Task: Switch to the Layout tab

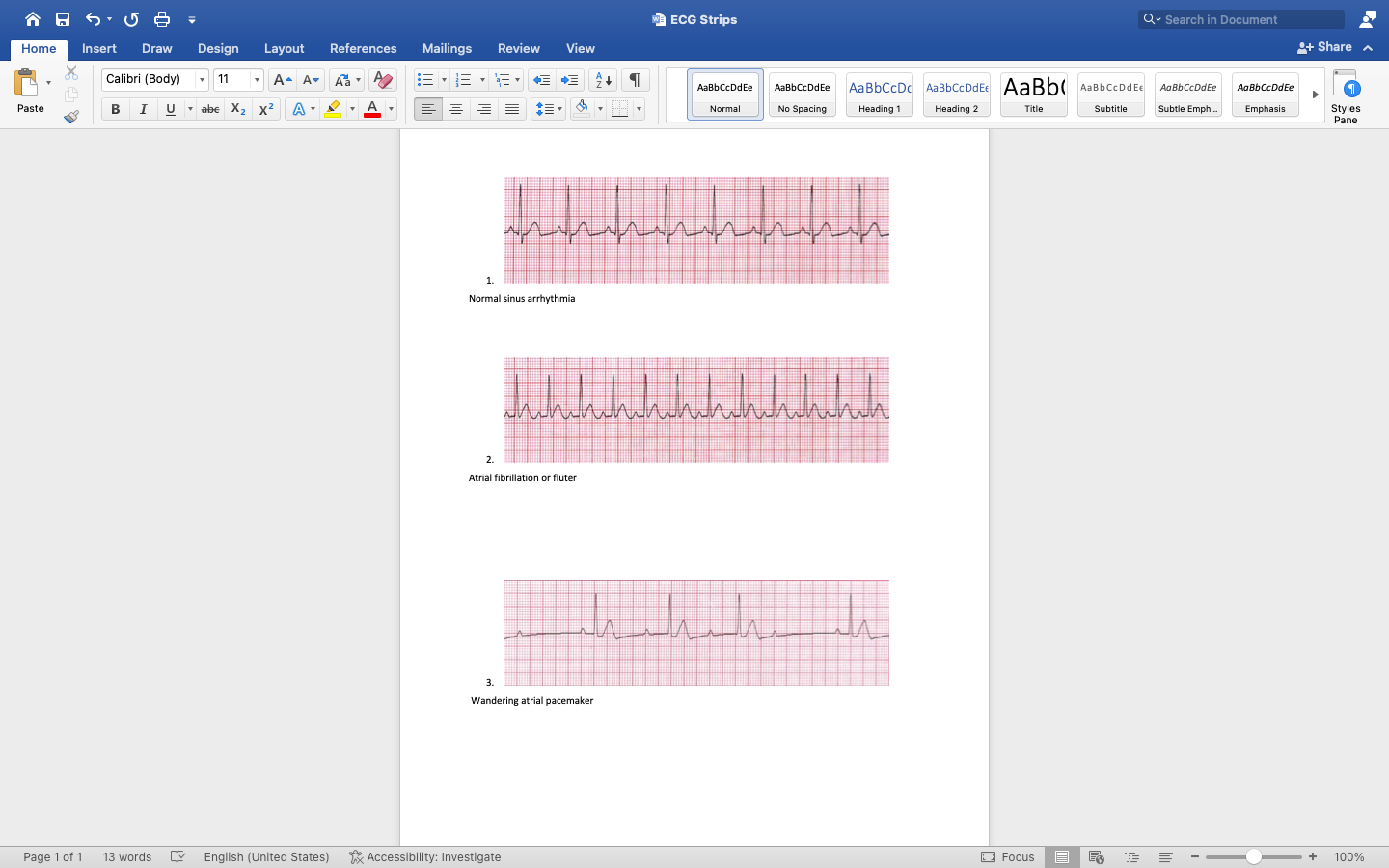Action: click(284, 48)
